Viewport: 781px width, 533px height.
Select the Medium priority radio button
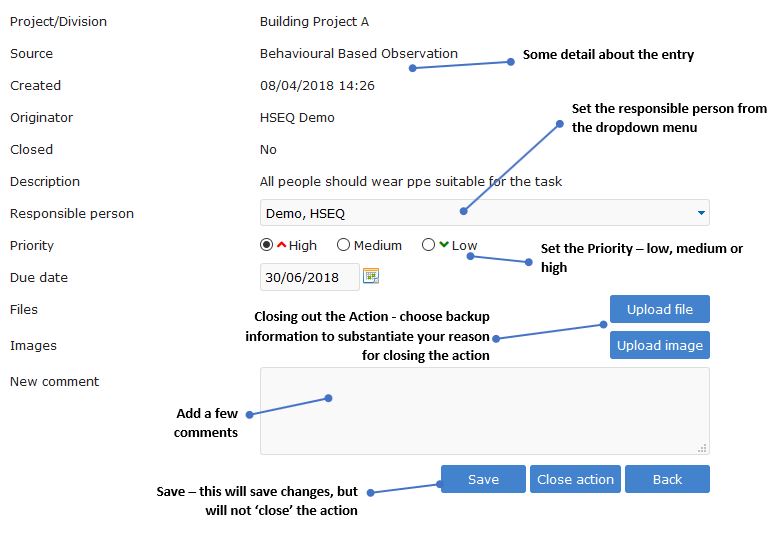[344, 245]
